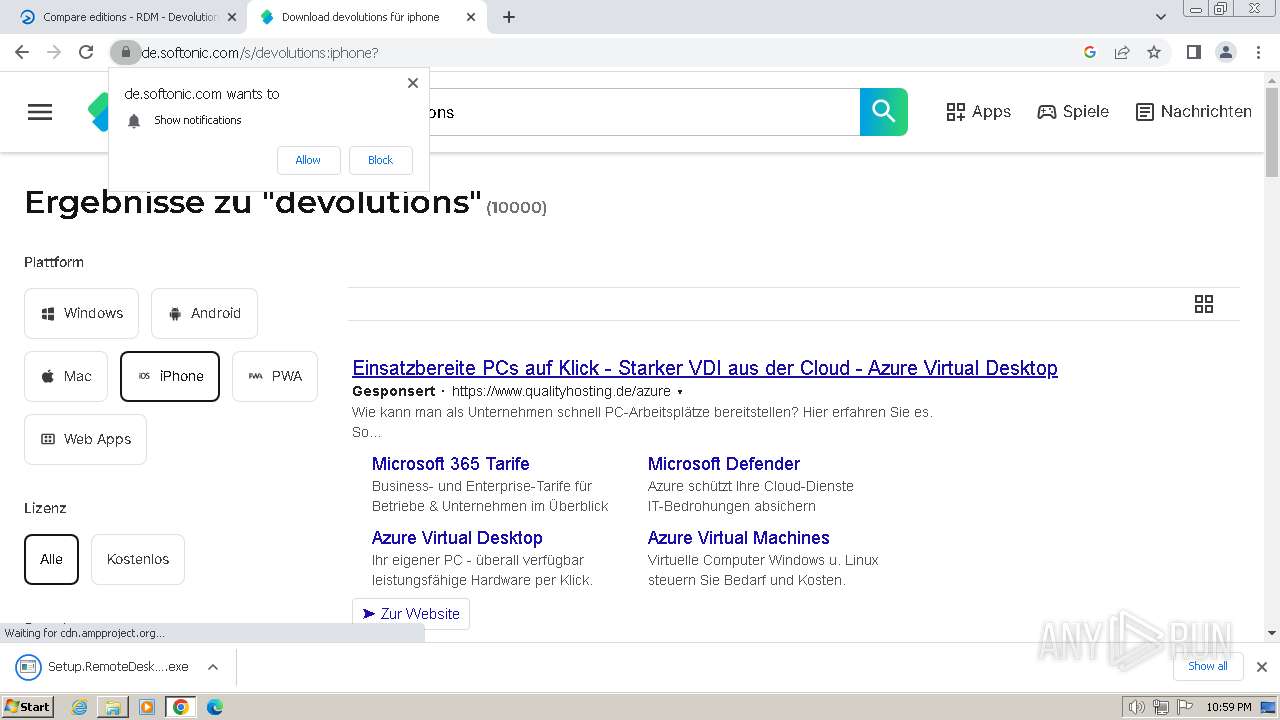Filter platform by Web Apps
The image size is (1280, 720).
(85, 439)
